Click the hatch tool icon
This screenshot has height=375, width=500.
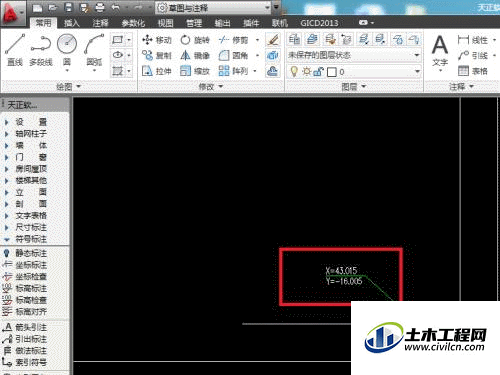pyautogui.click(x=118, y=71)
